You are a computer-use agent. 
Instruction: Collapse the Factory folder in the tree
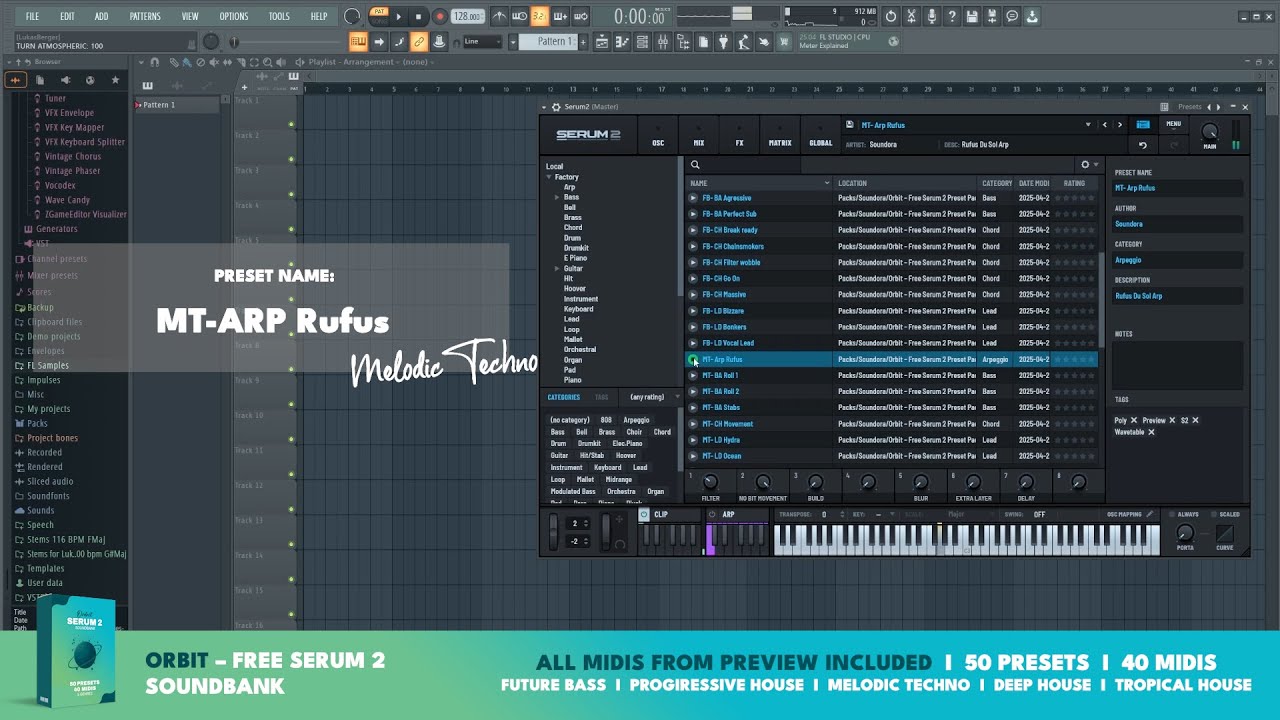(549, 177)
